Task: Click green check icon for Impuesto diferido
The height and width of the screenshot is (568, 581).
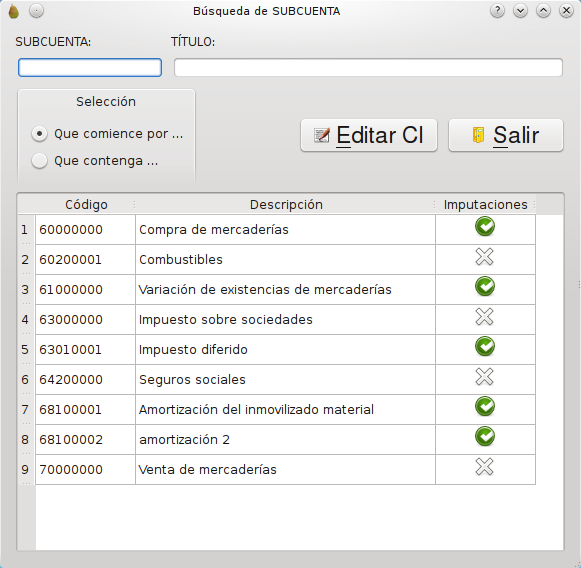Action: click(485, 346)
